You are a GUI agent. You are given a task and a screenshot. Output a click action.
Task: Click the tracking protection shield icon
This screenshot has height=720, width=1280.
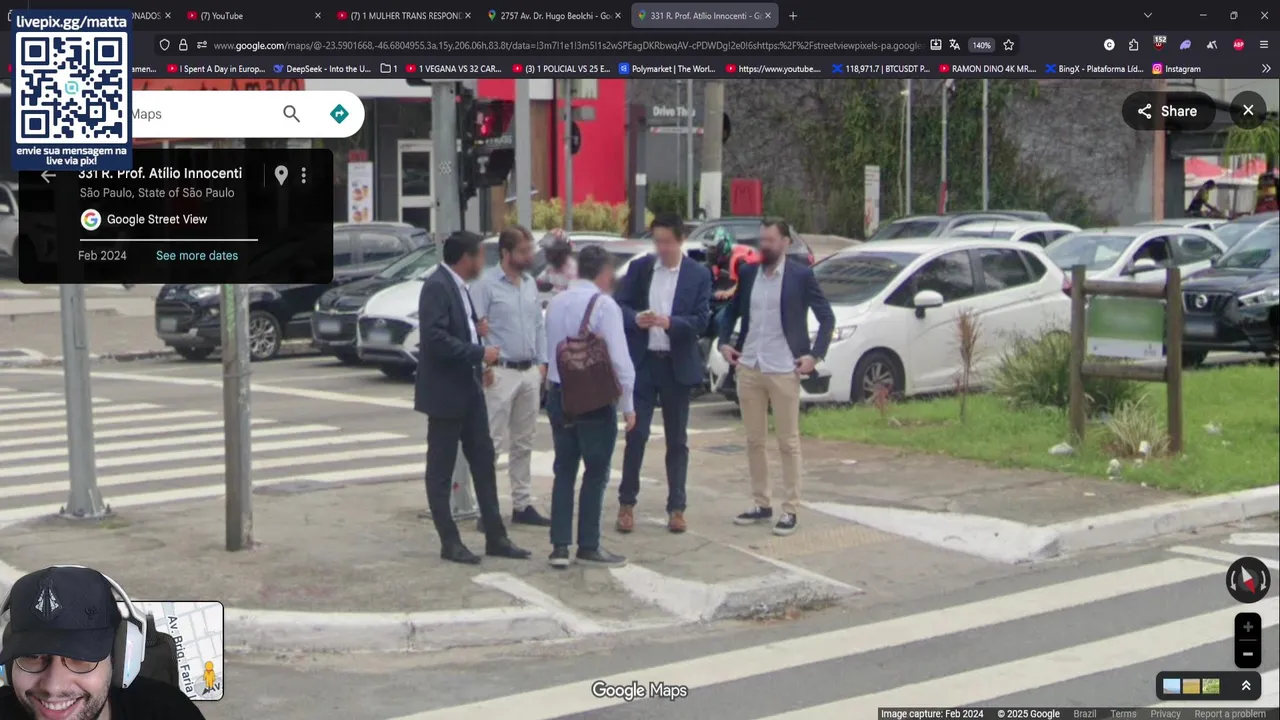(165, 45)
